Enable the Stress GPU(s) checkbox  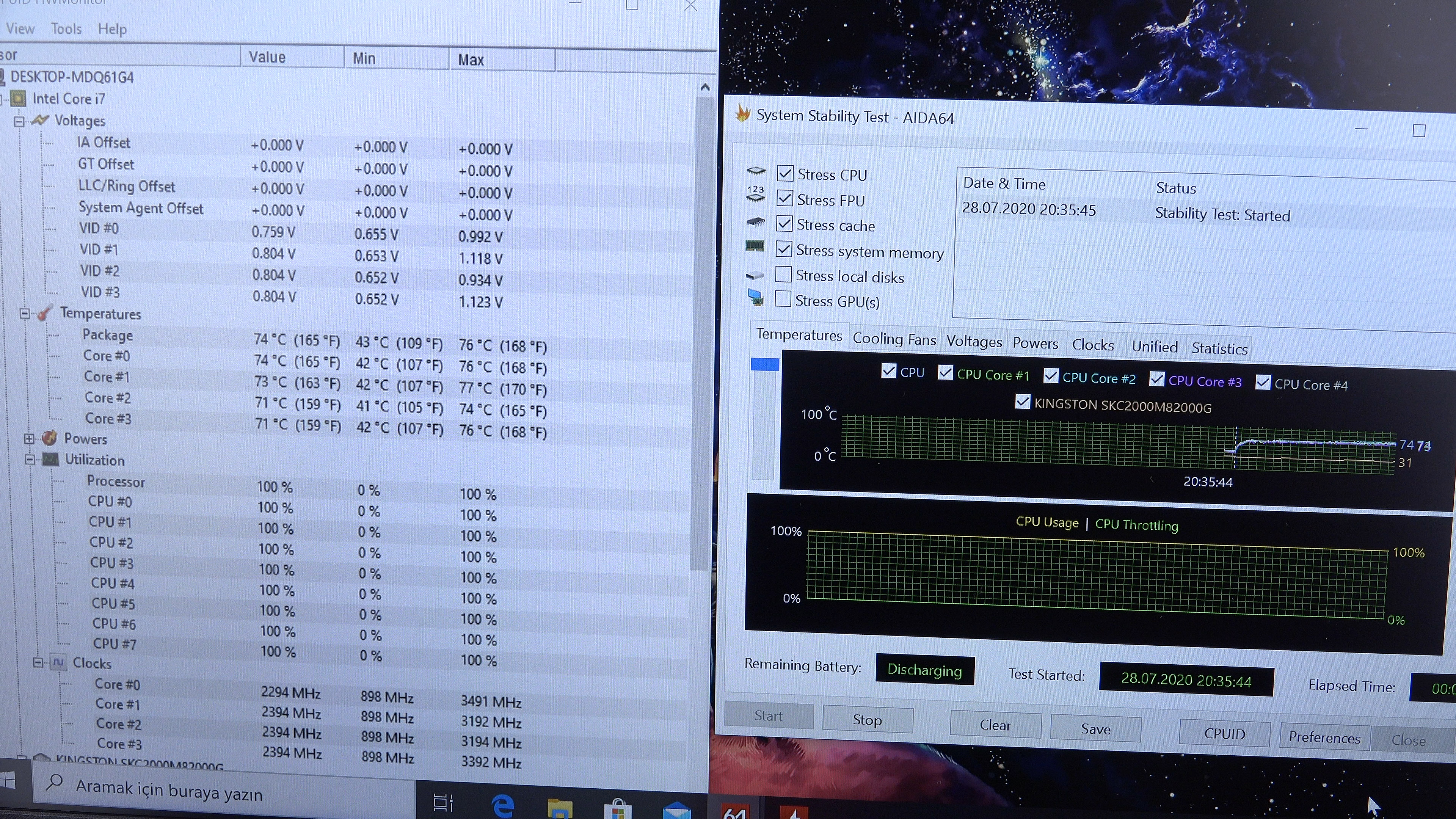[x=783, y=299]
